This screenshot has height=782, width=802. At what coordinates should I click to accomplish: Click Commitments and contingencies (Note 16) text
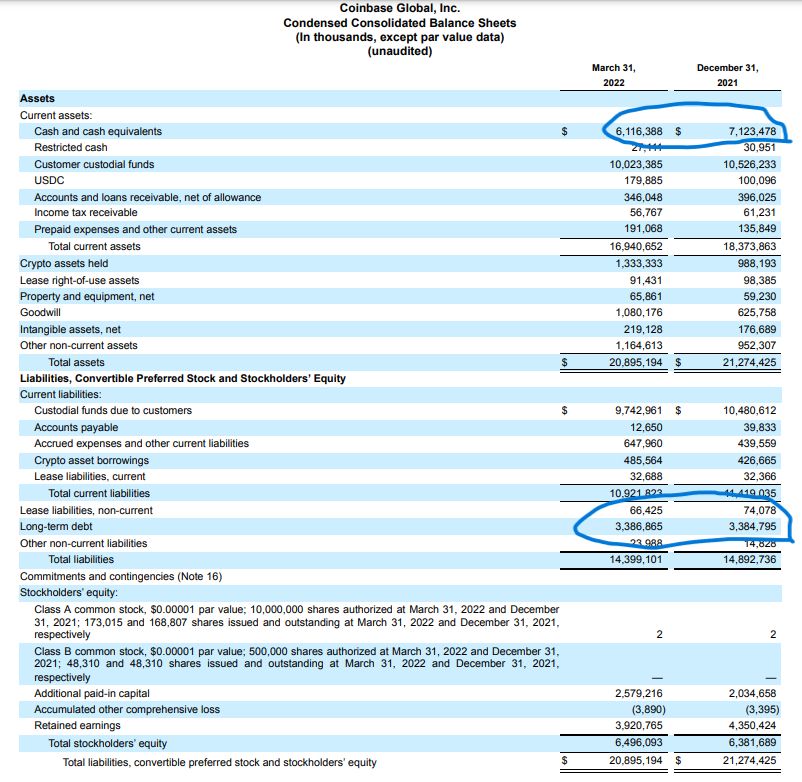point(121,576)
